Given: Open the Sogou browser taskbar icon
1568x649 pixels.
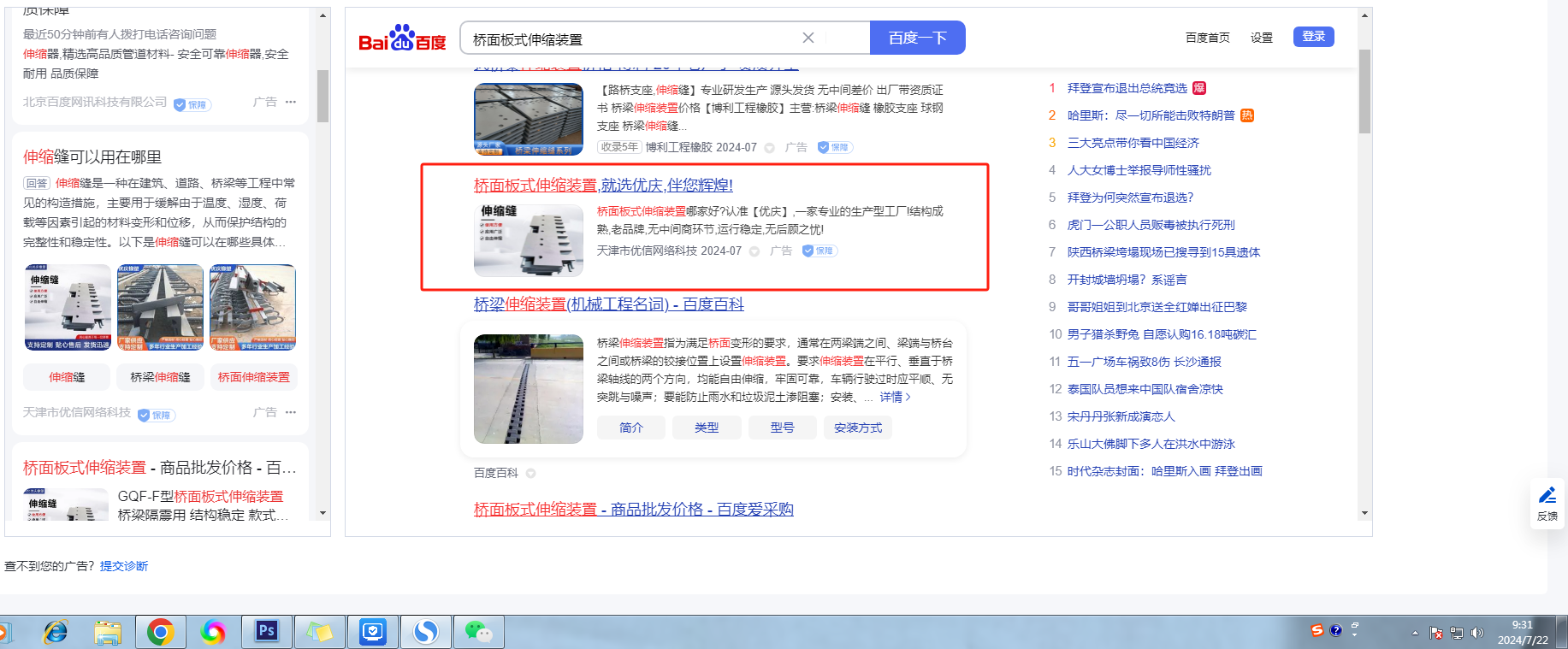Looking at the screenshot, I should tap(425, 632).
